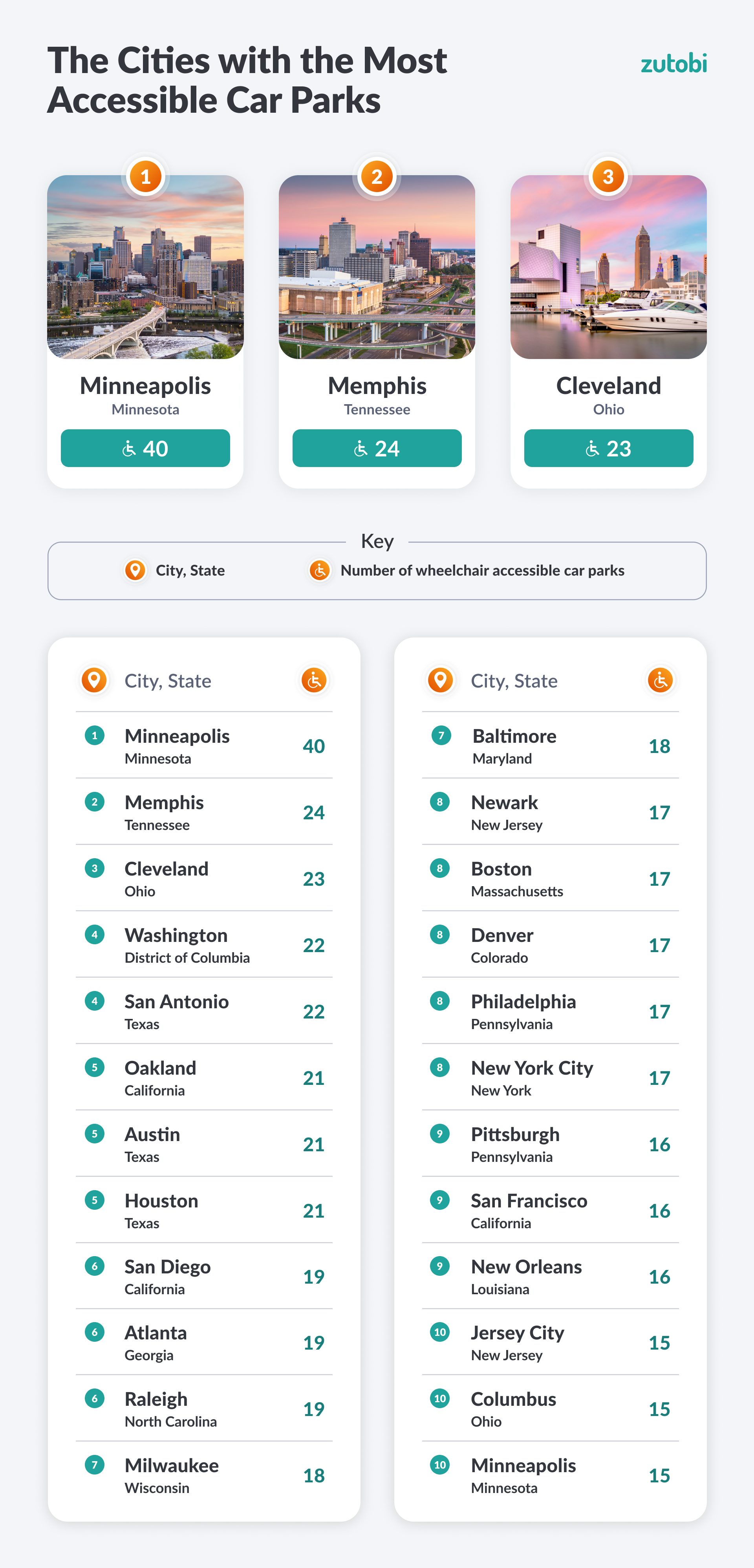This screenshot has width=754, height=1568.
Task: Click the teal Memphis 24 button
Action: [x=377, y=449]
